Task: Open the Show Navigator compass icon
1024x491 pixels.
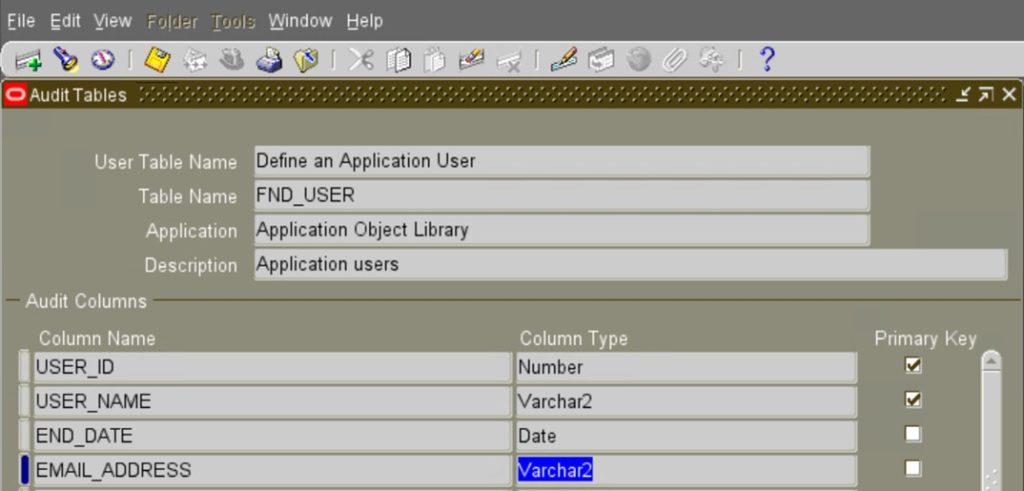Action: coord(102,60)
